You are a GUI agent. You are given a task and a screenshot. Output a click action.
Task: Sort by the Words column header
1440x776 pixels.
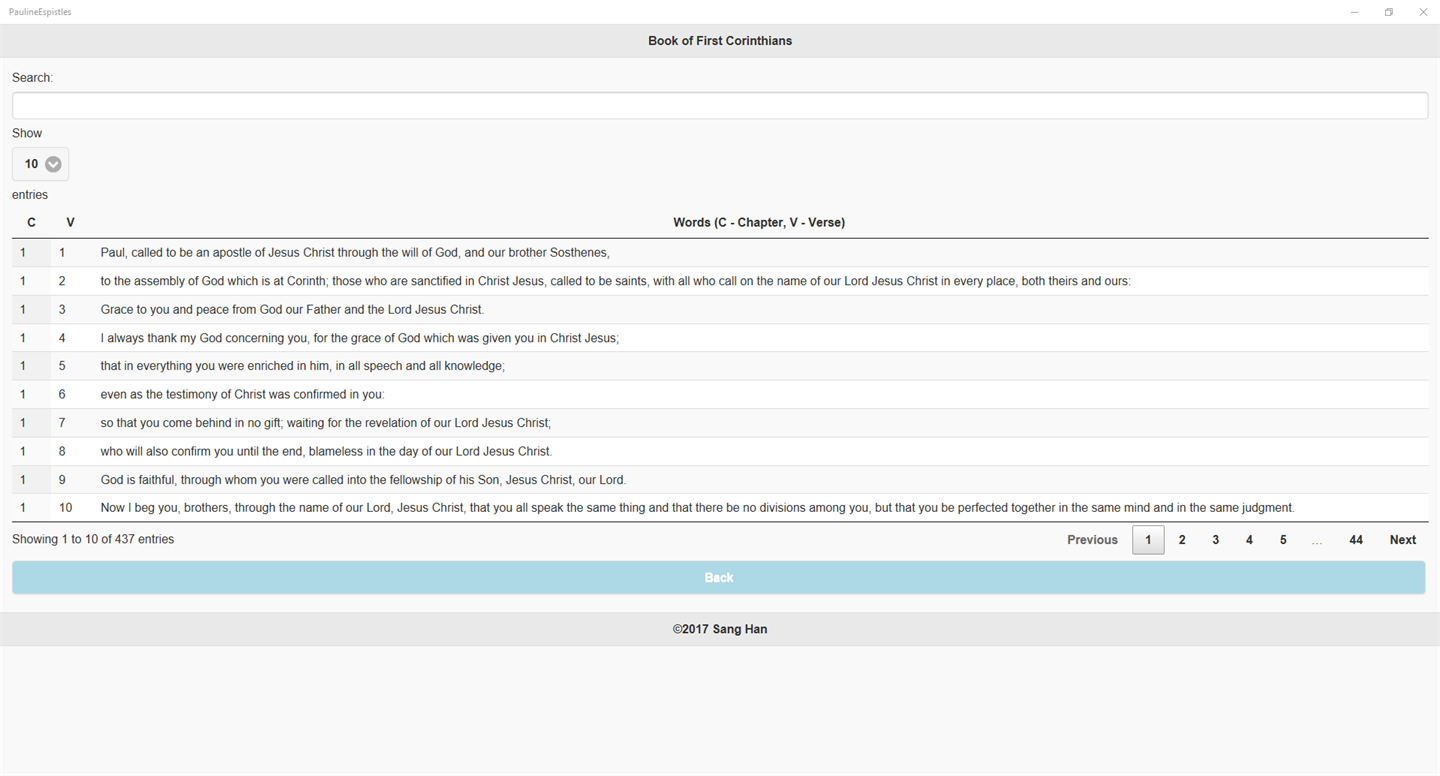tap(759, 222)
